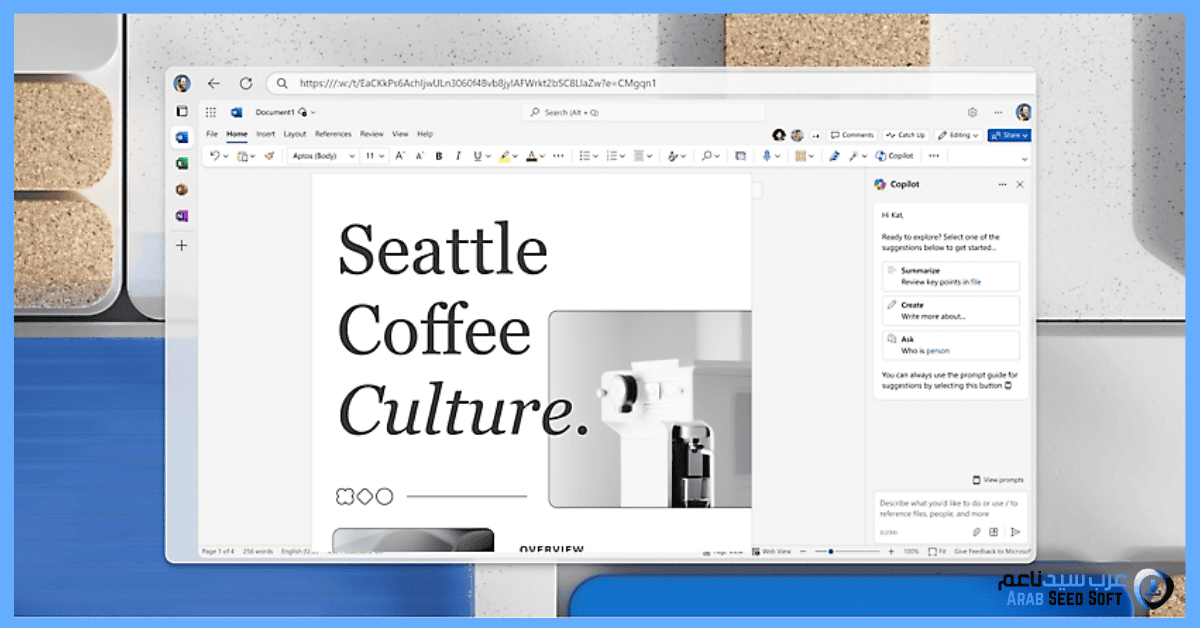This screenshot has height=628, width=1200.
Task: Switch to the References tab
Action: (x=333, y=134)
